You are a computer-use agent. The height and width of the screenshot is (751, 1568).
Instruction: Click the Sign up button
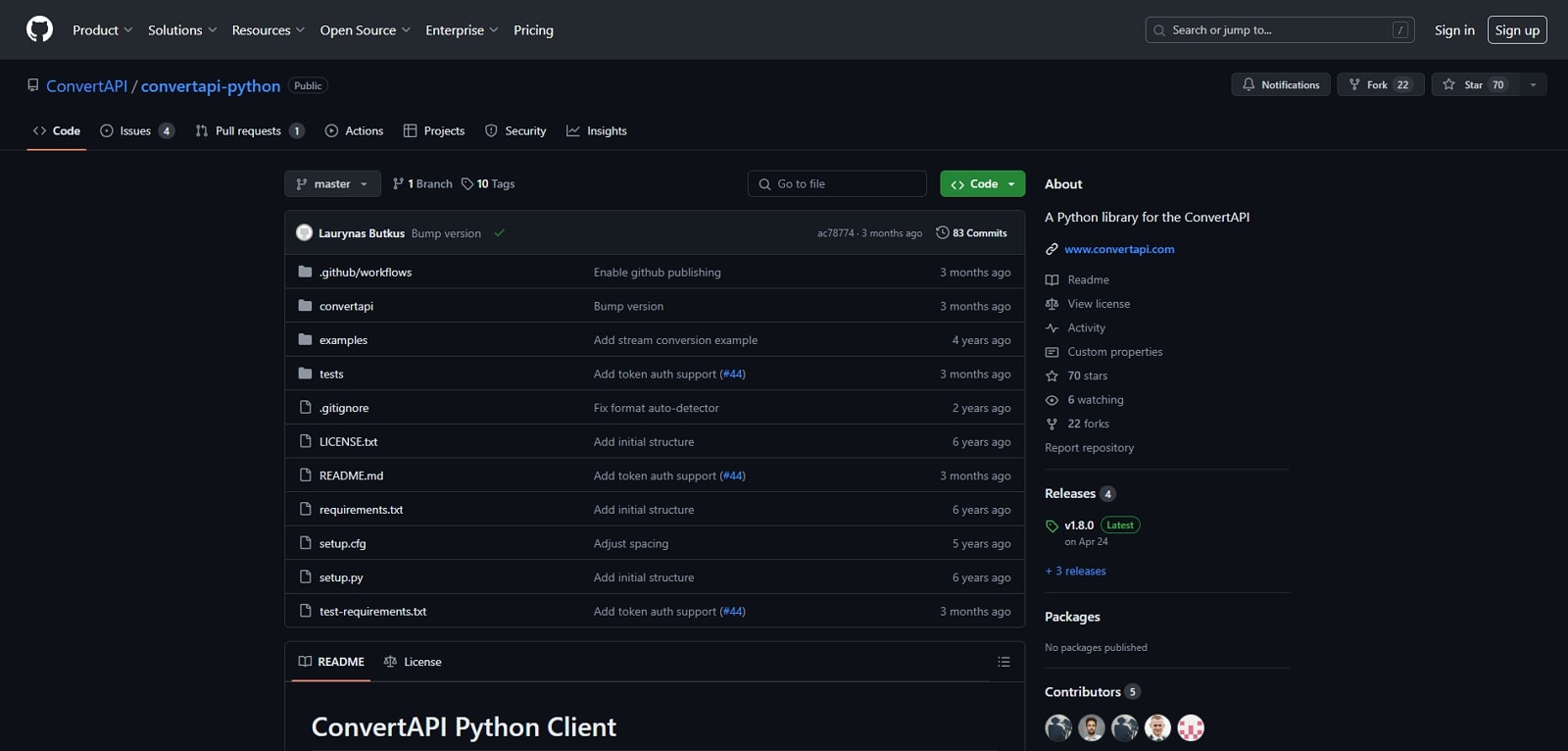[x=1517, y=30]
